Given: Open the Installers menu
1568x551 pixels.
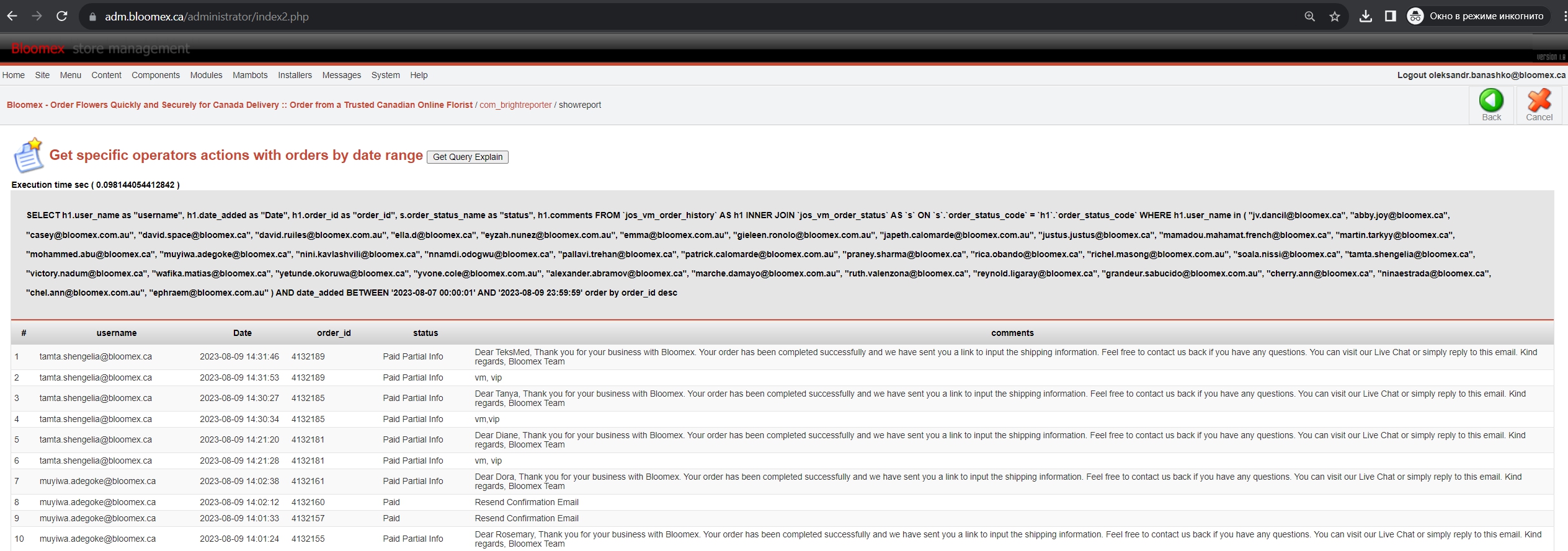Looking at the screenshot, I should pyautogui.click(x=295, y=75).
